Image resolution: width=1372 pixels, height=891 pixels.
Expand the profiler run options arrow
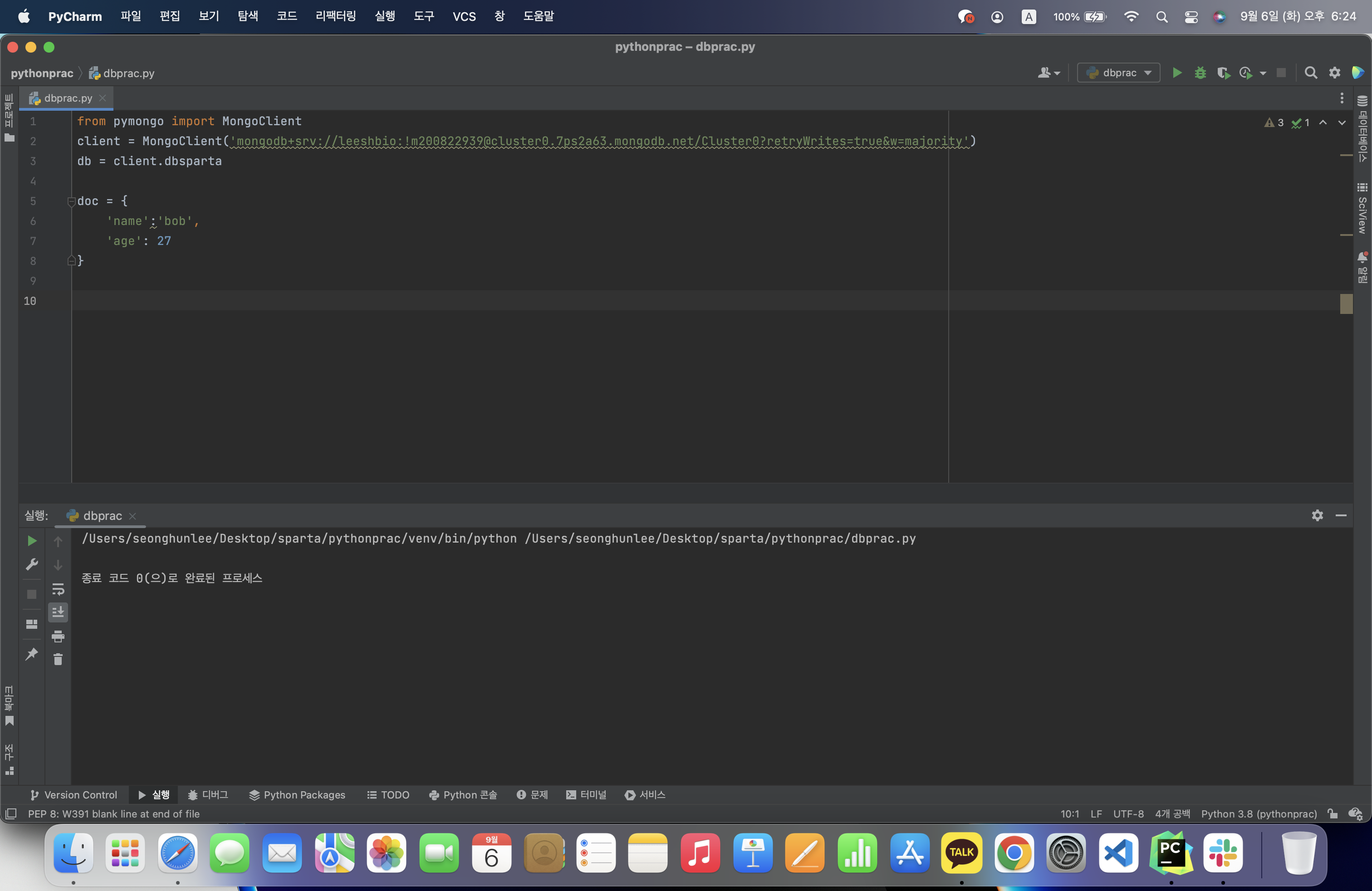point(1263,73)
